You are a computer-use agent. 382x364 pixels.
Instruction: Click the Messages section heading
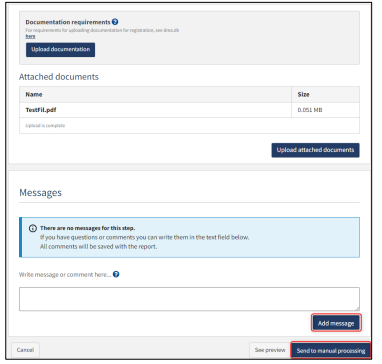pos(40,193)
